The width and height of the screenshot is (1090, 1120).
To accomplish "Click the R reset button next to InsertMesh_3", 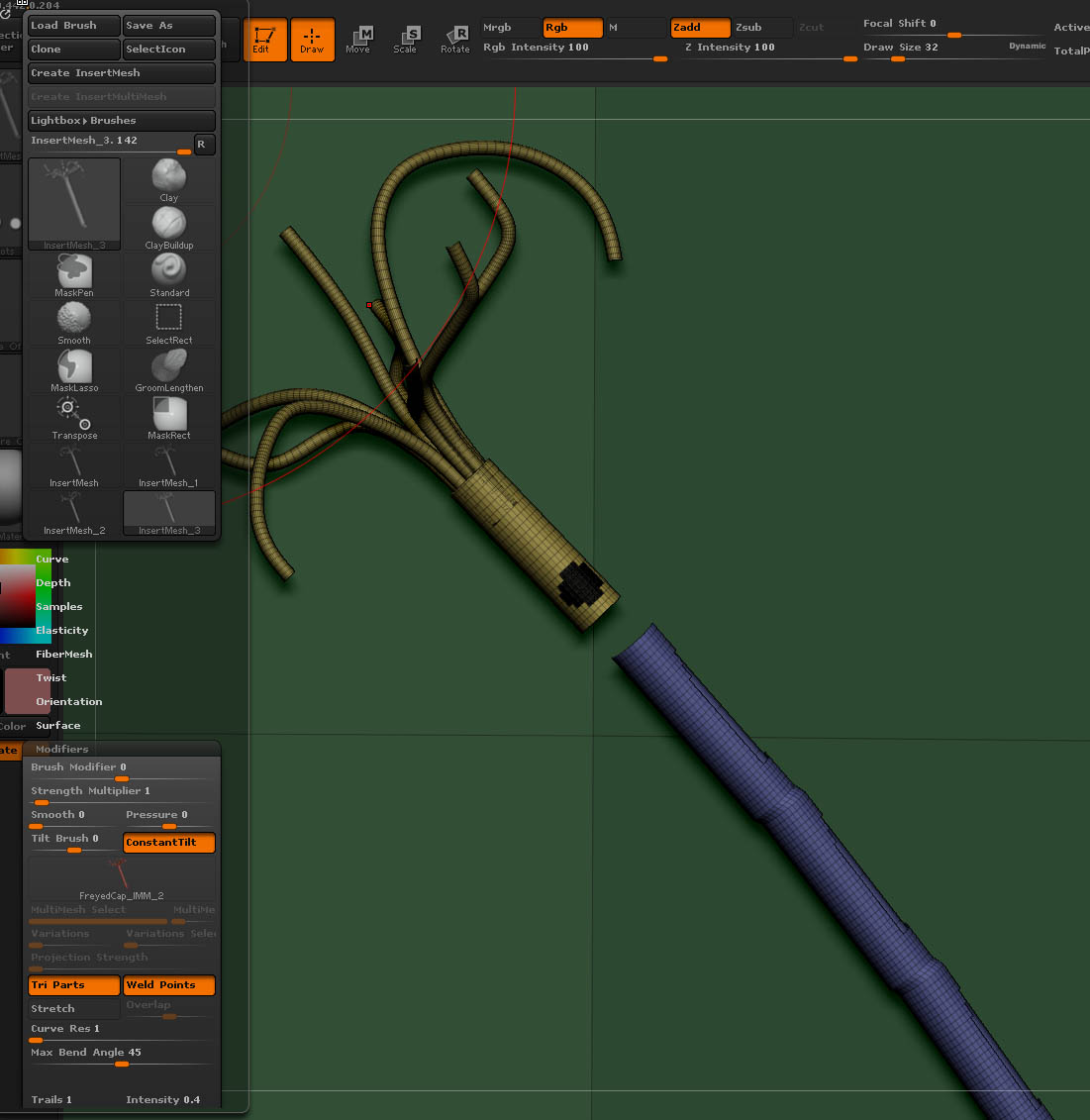I will click(204, 145).
